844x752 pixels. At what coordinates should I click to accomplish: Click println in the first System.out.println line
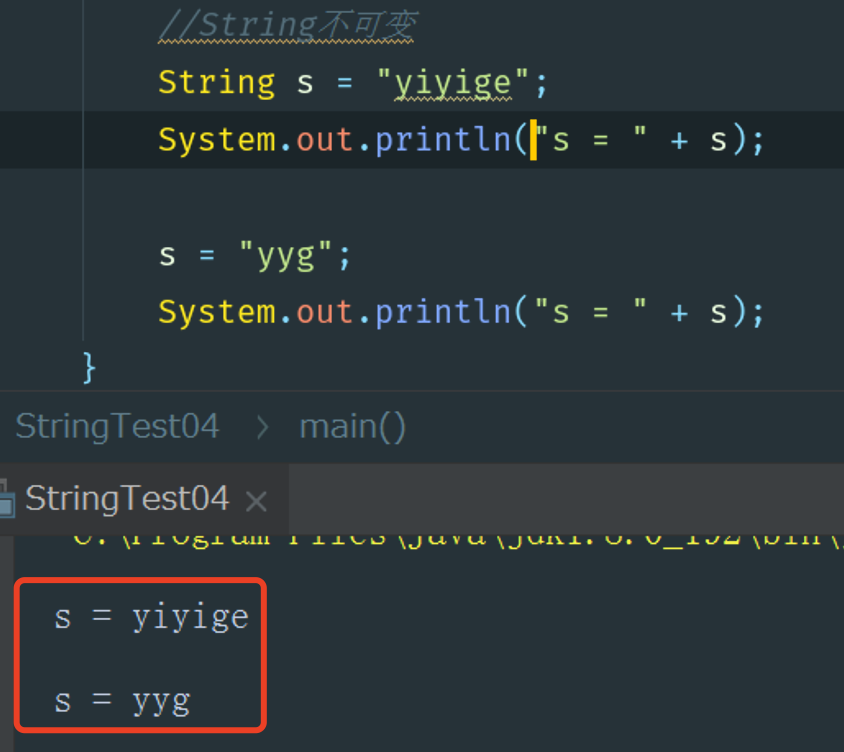tap(442, 139)
